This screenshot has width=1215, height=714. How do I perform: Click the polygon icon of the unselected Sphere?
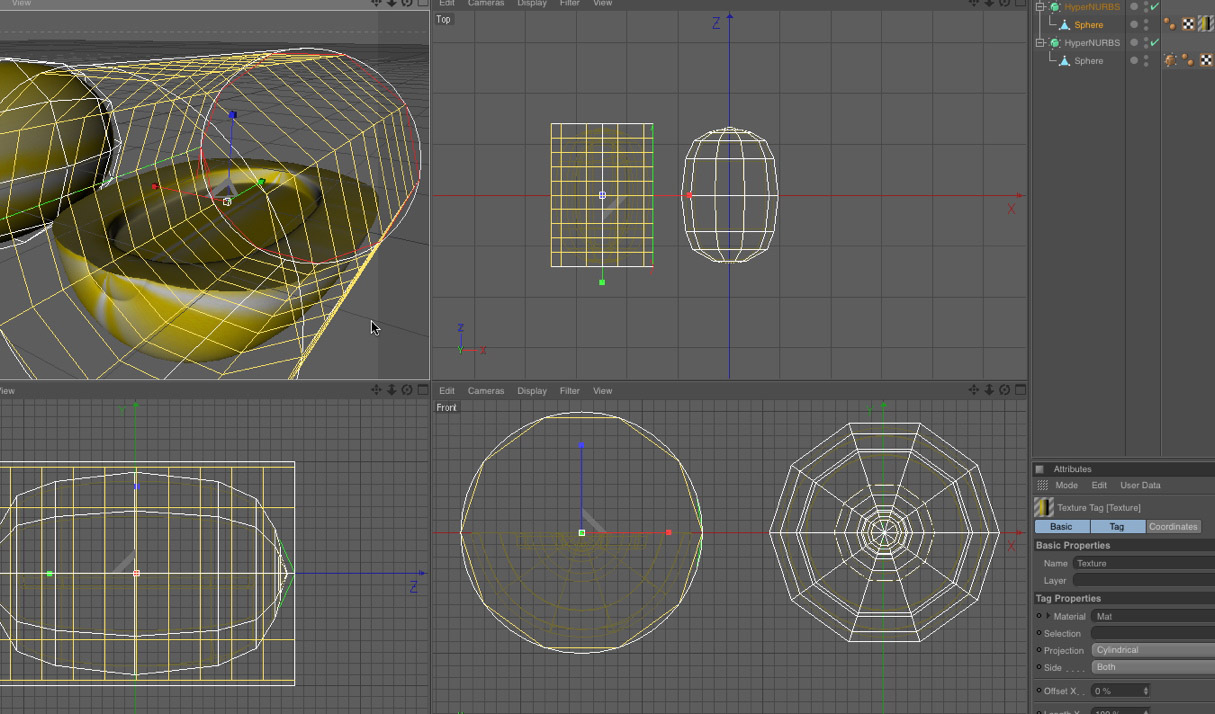[1065, 61]
